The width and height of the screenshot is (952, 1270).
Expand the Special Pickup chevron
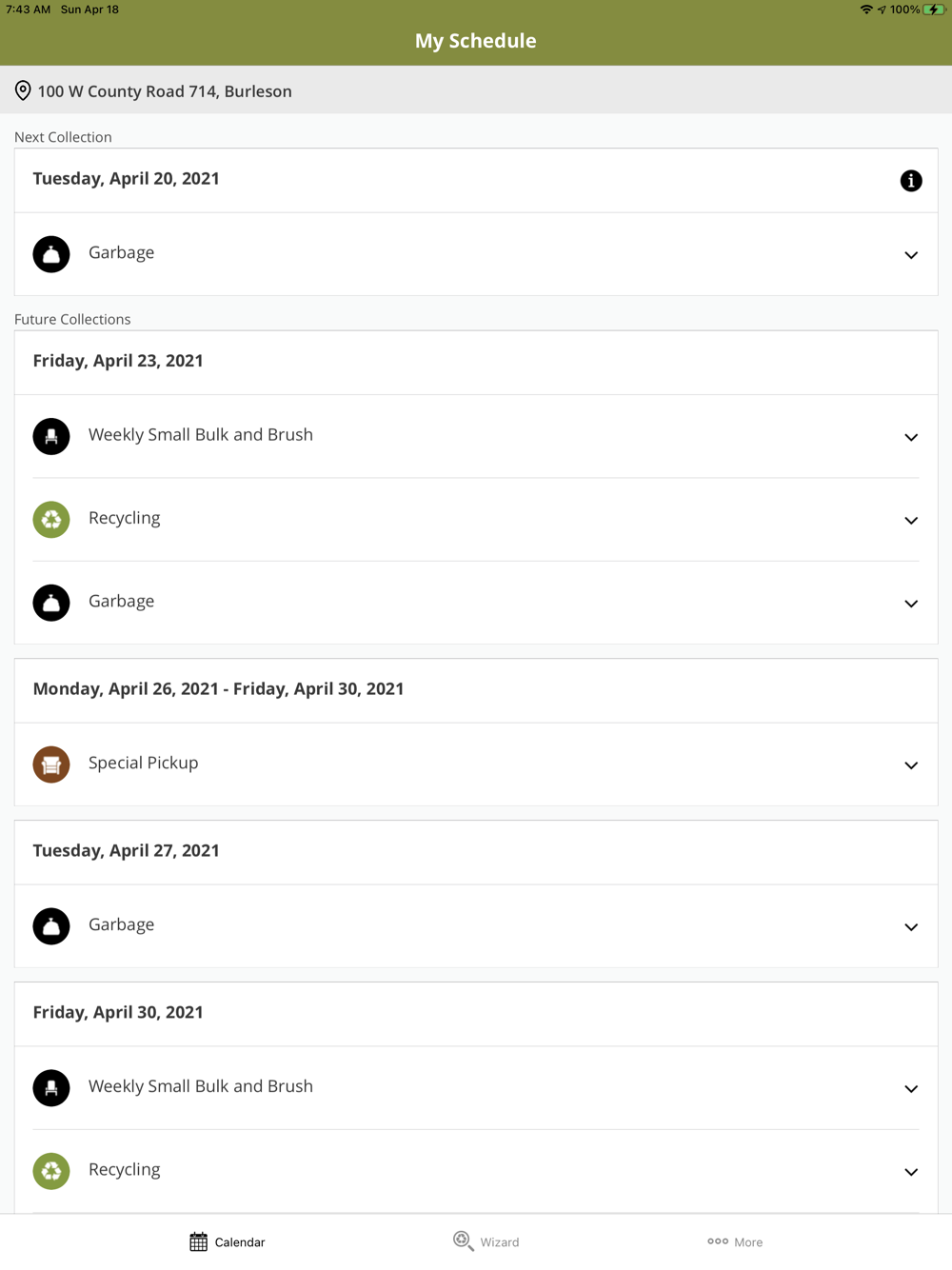910,765
